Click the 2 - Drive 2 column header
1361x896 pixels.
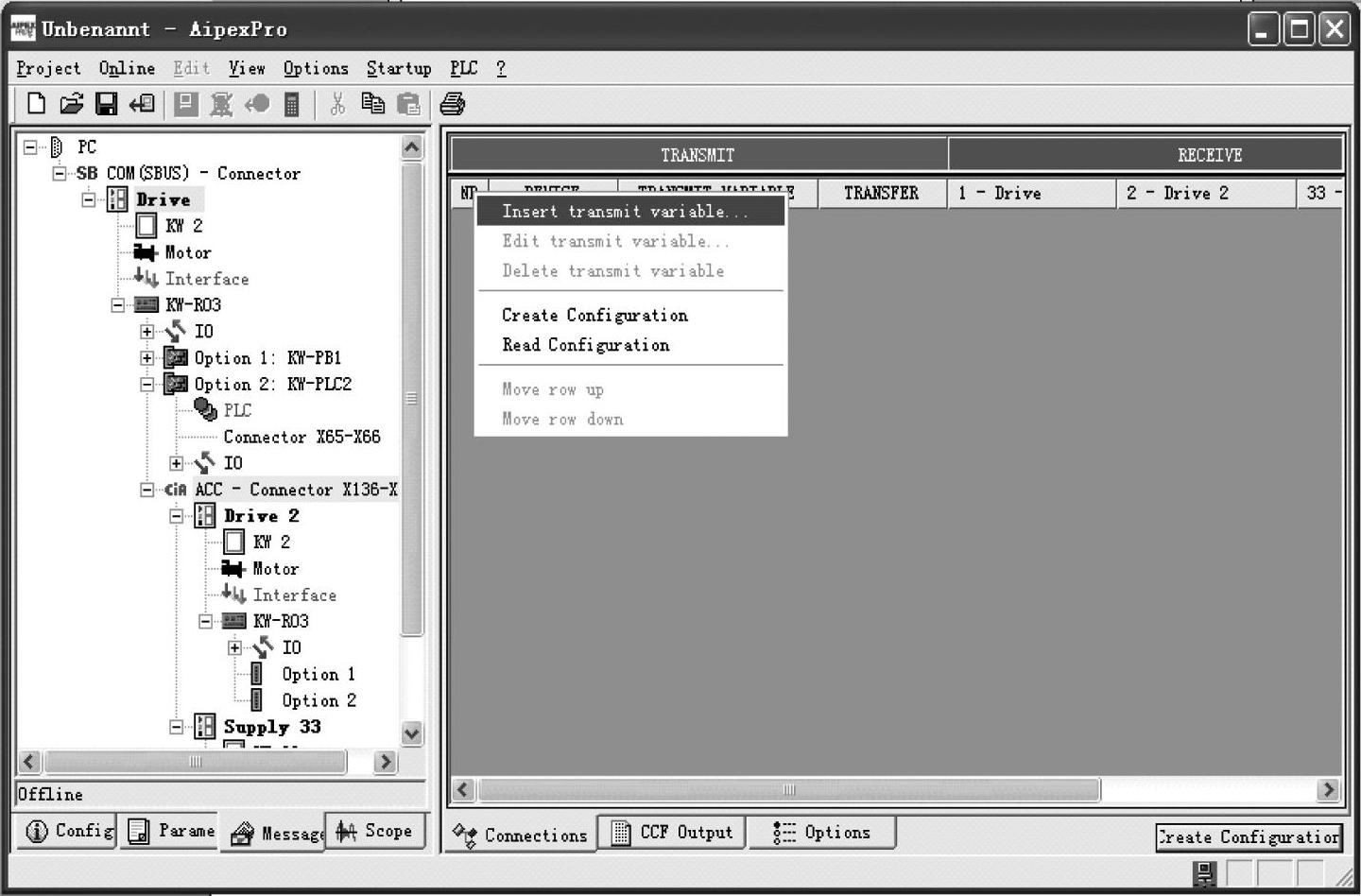tap(1206, 193)
